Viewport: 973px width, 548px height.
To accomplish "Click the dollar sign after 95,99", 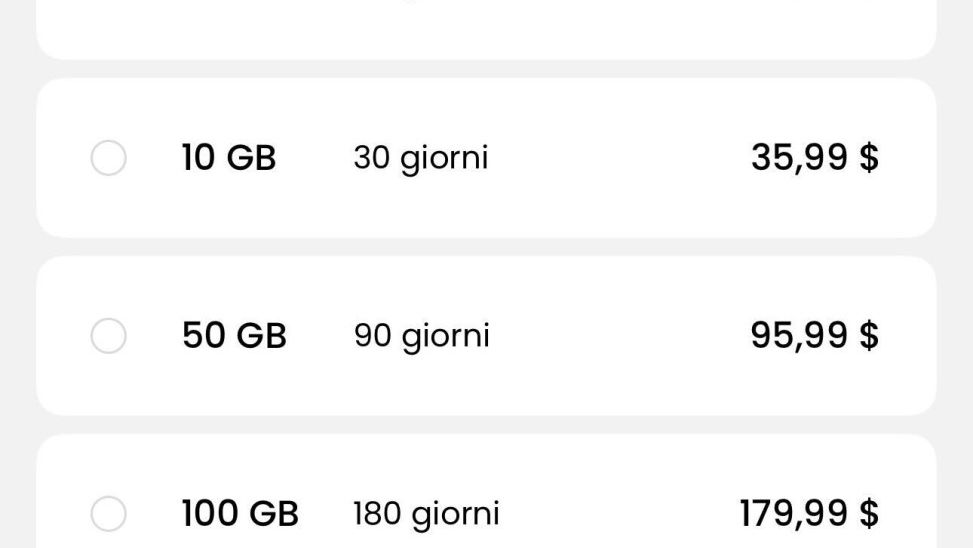I will tap(869, 336).
